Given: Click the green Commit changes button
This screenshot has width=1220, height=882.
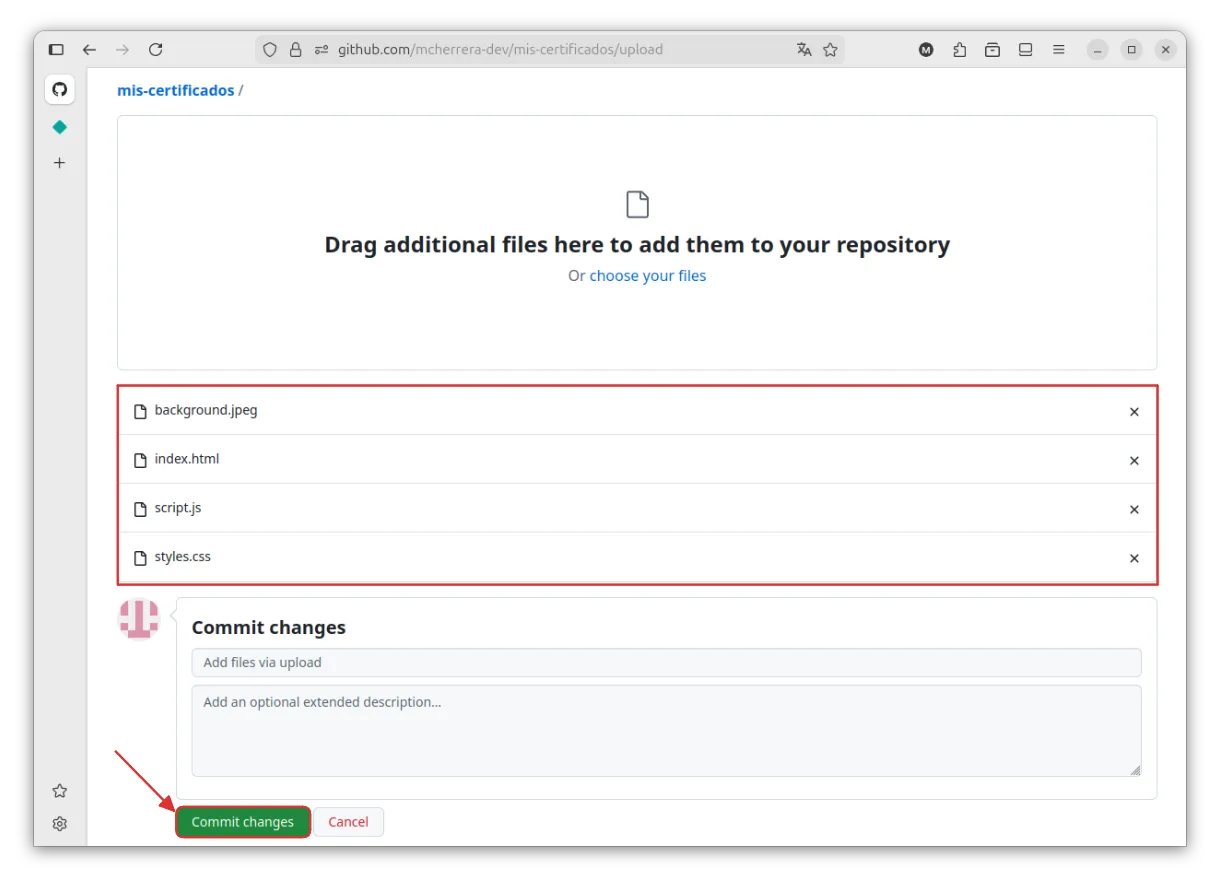Looking at the screenshot, I should pos(243,822).
